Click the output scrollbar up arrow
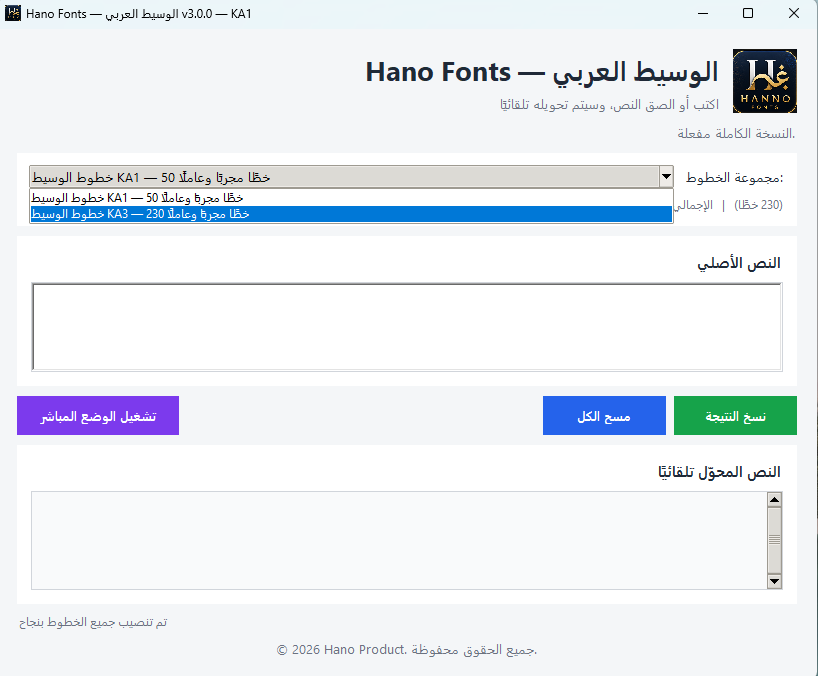818x676 pixels. 775,500
